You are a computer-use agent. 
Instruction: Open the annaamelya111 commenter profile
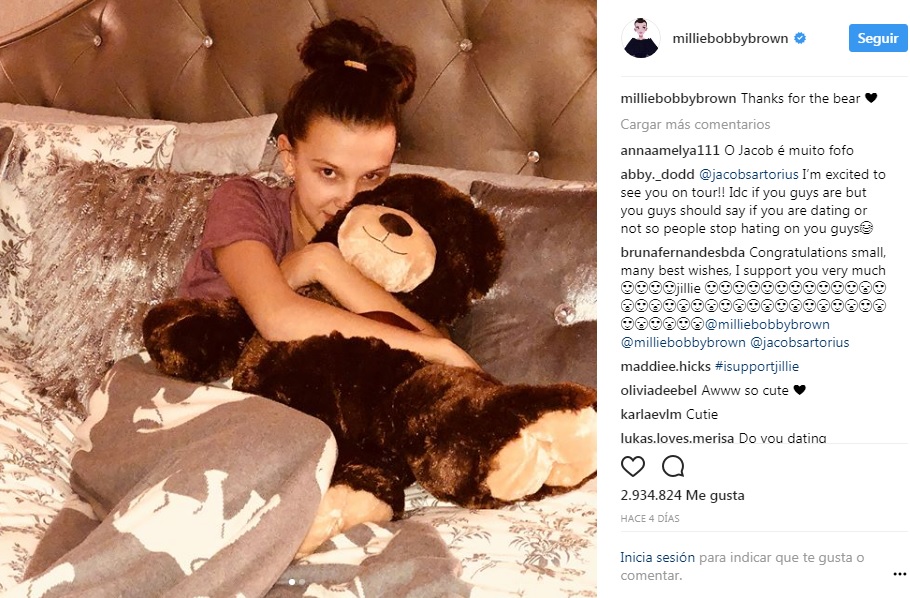pos(670,150)
